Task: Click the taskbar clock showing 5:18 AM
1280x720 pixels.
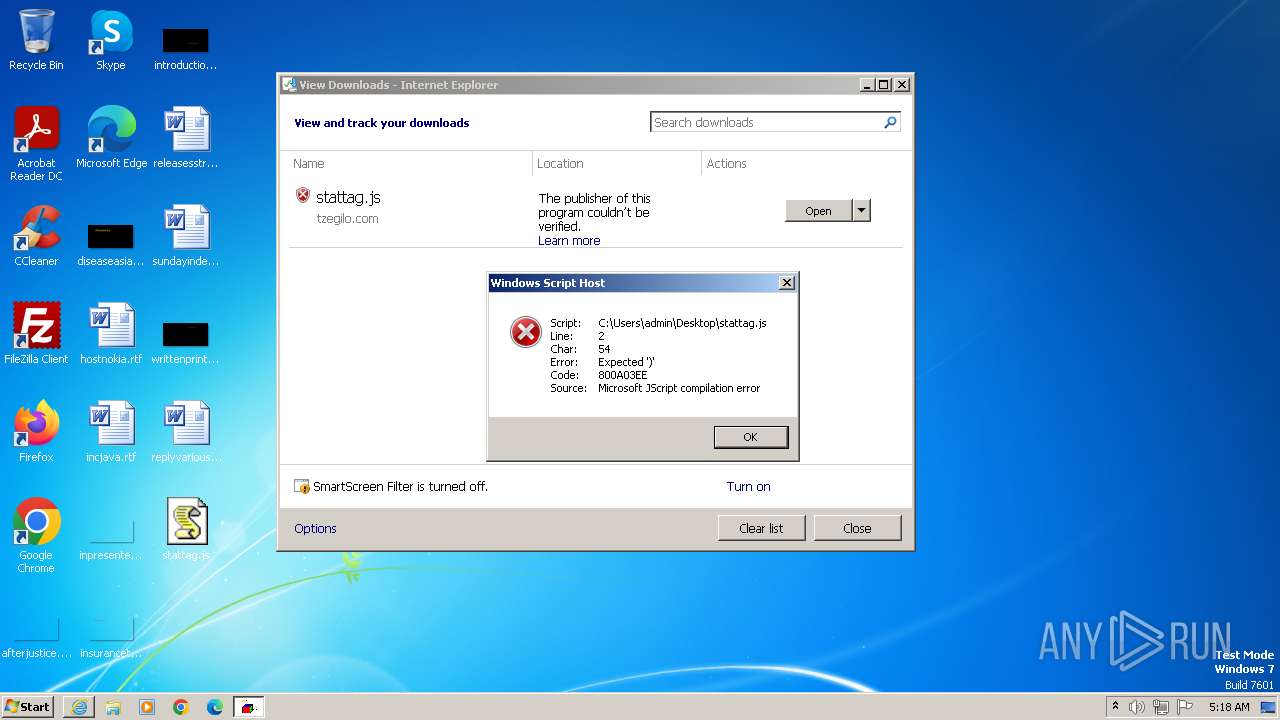Action: (x=1229, y=707)
